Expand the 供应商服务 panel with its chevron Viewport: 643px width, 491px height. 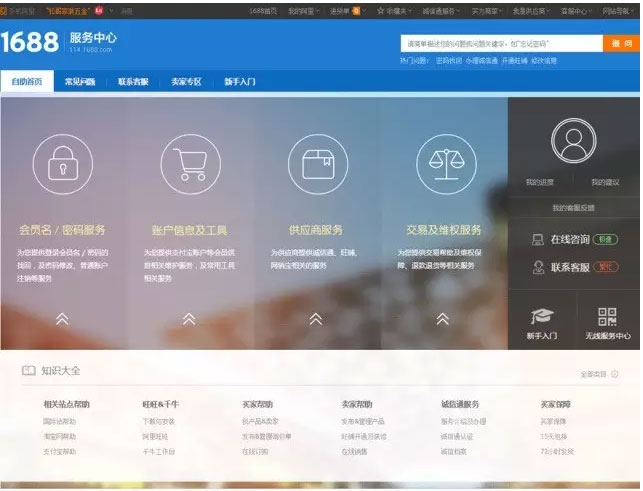pos(316,319)
